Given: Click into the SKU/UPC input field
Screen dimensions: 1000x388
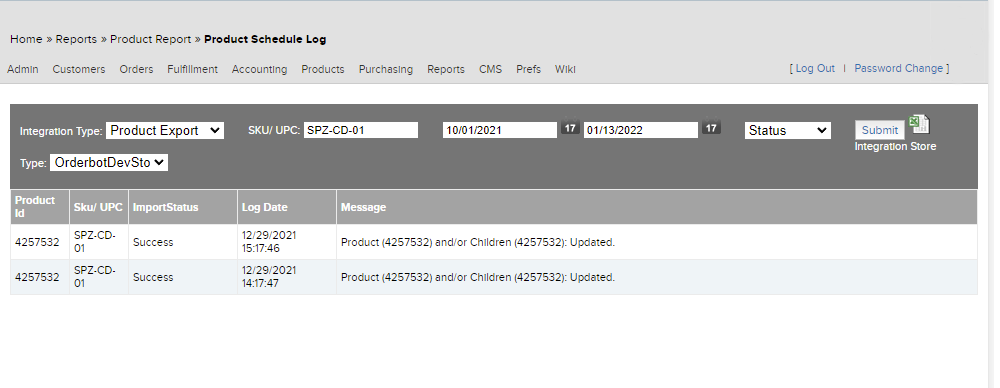Looking at the screenshot, I should (361, 130).
